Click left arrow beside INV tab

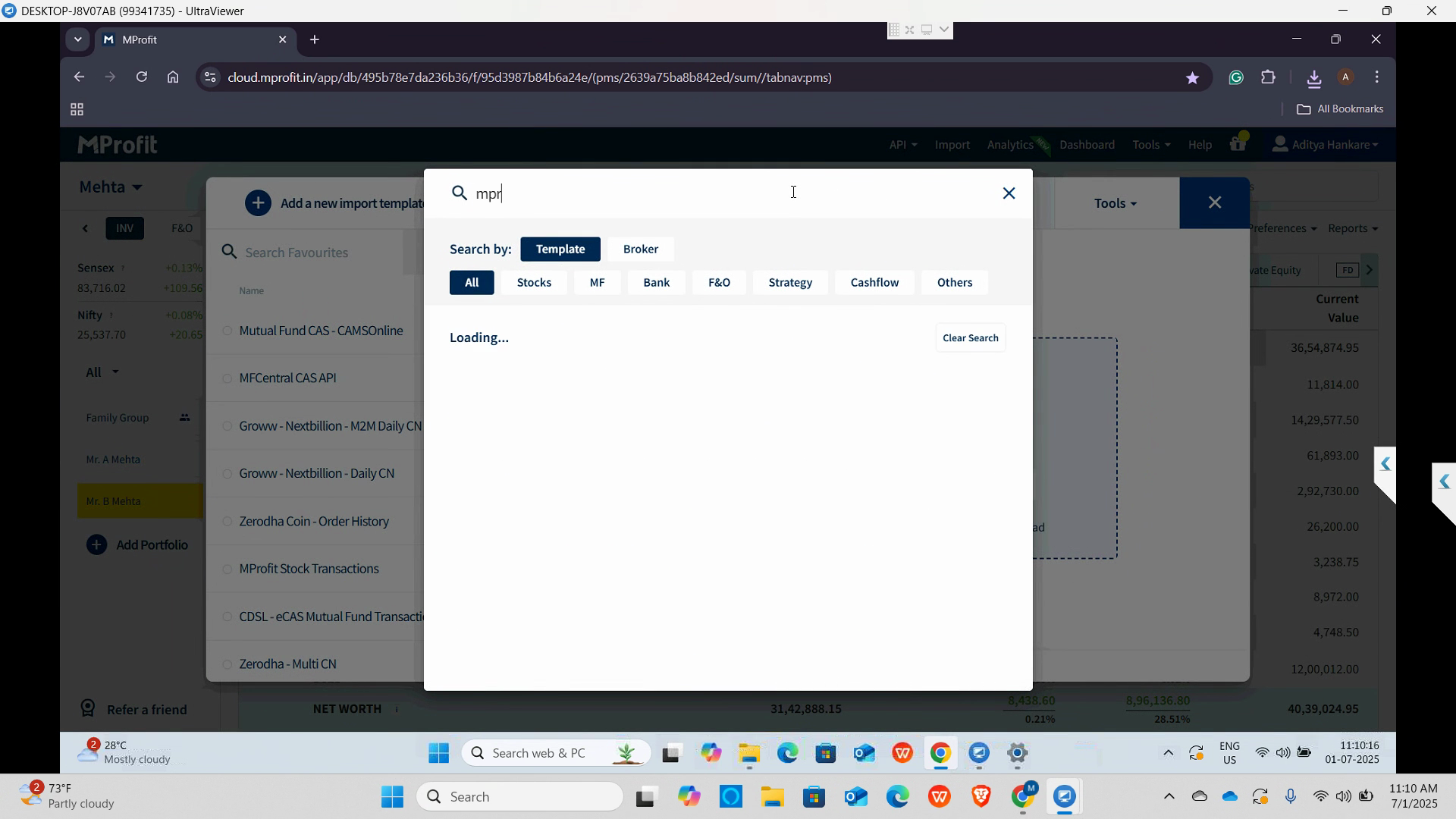click(x=86, y=228)
